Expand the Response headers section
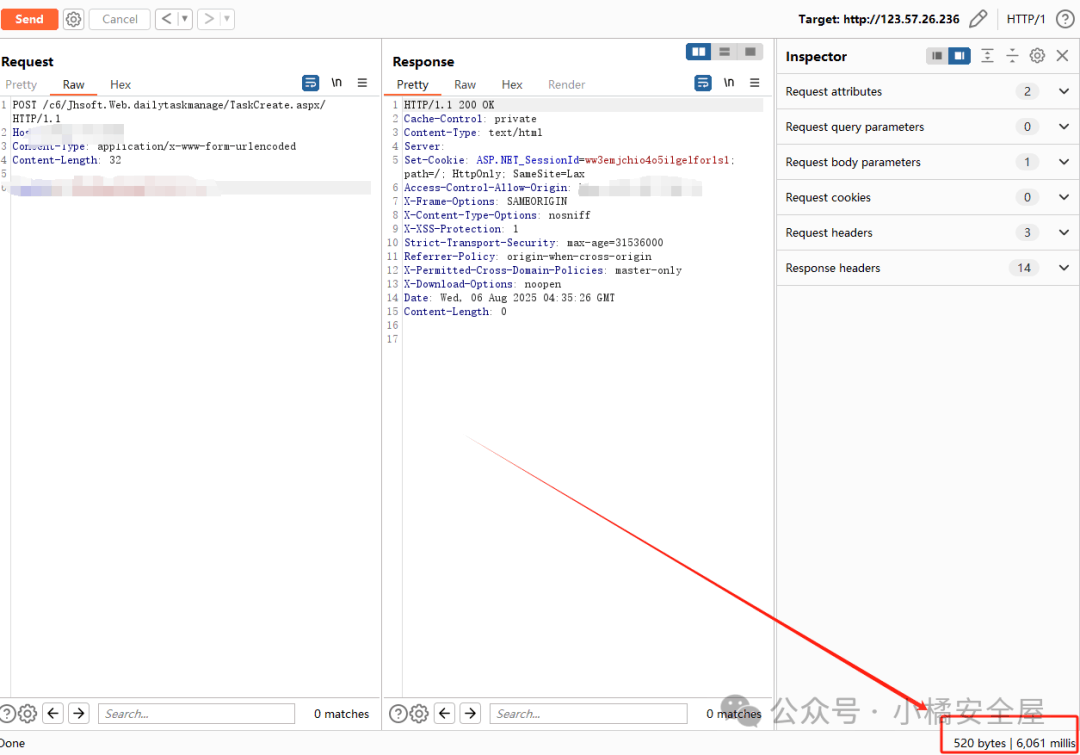1080x755 pixels. coord(1063,268)
